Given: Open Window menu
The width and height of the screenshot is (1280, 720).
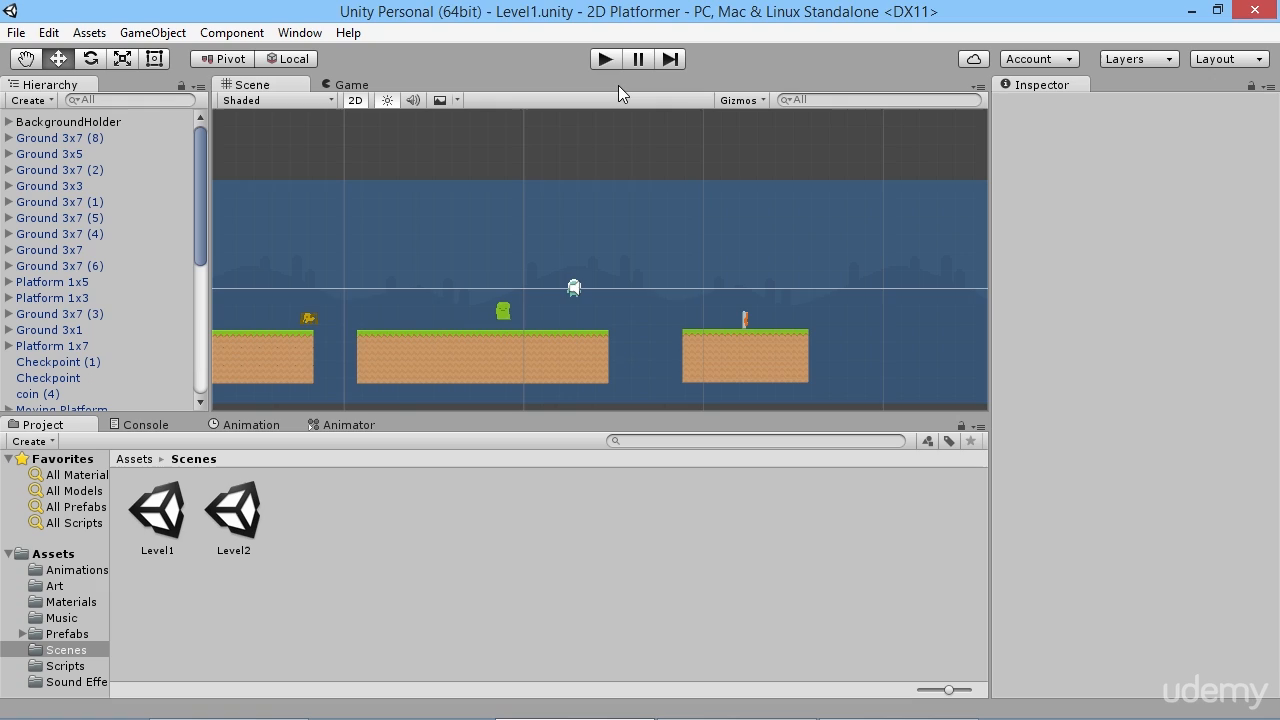Looking at the screenshot, I should (300, 33).
